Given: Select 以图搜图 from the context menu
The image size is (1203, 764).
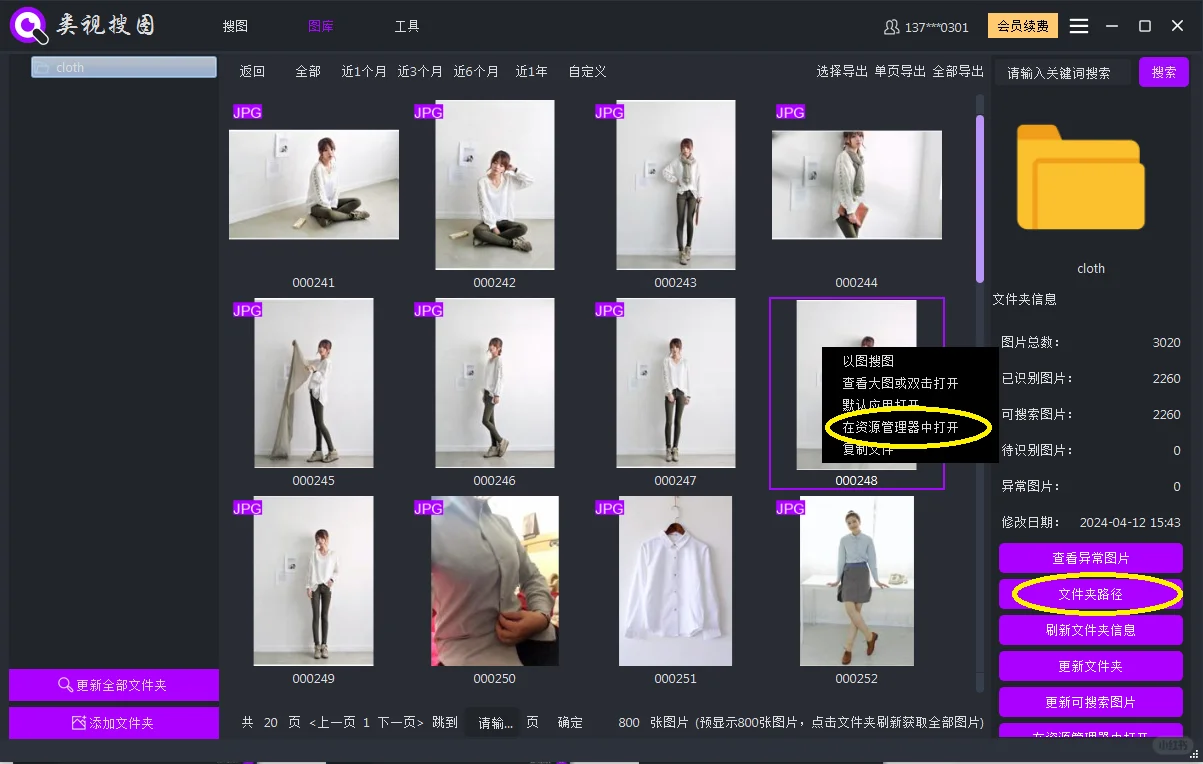Looking at the screenshot, I should coord(869,361).
